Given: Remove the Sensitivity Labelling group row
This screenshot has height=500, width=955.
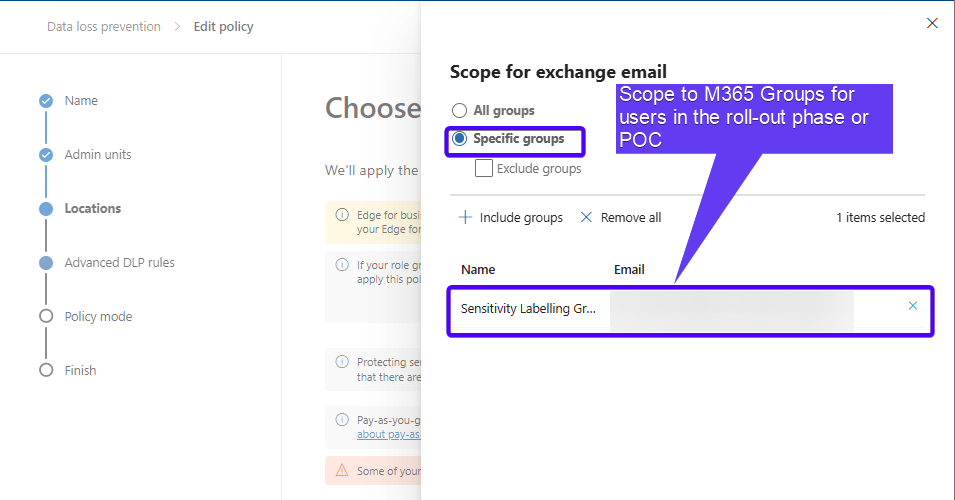Looking at the screenshot, I should click(x=912, y=306).
